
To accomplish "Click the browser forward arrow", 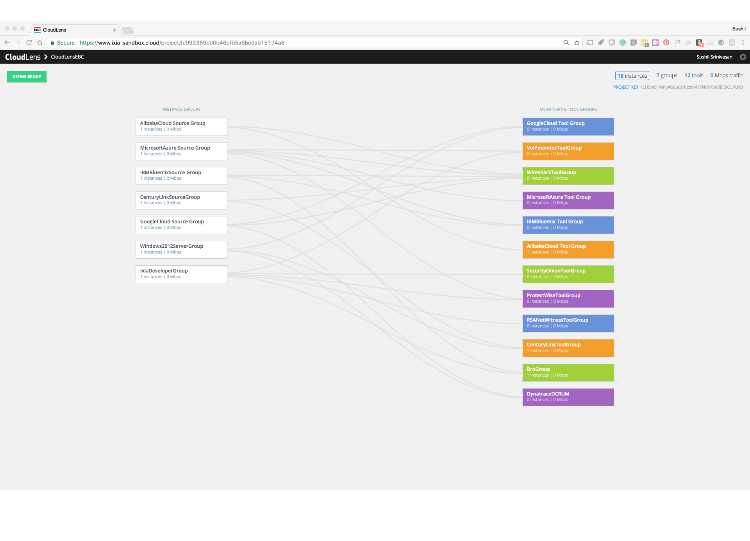I will coord(18,43).
